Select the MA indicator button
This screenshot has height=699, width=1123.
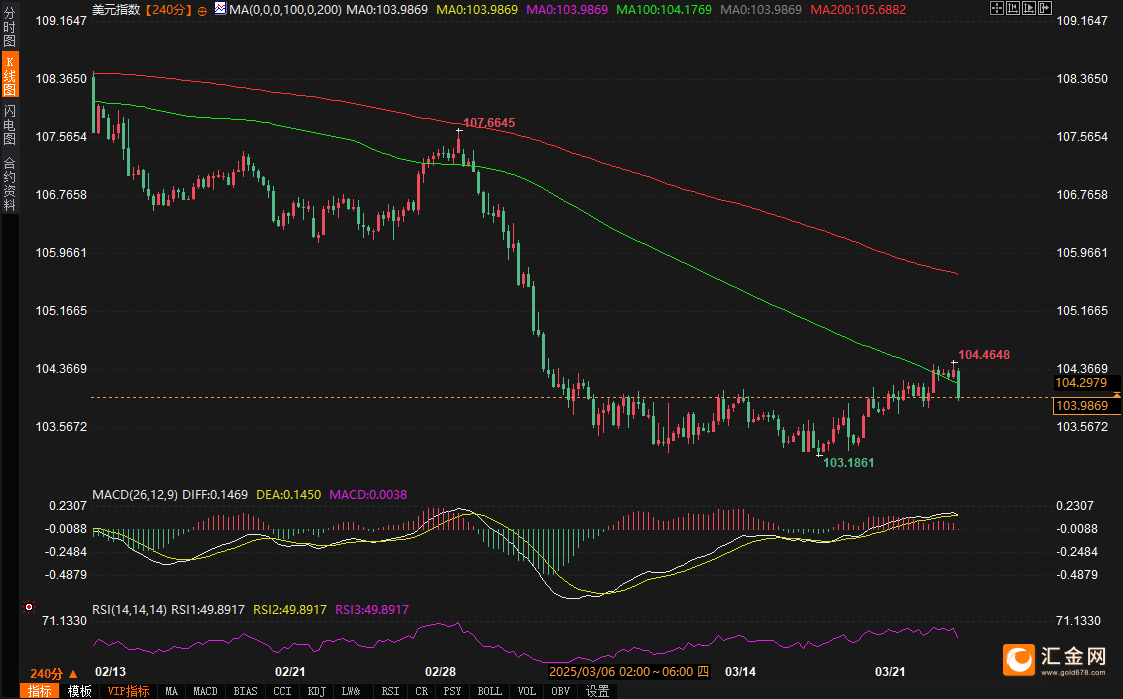(x=171, y=691)
